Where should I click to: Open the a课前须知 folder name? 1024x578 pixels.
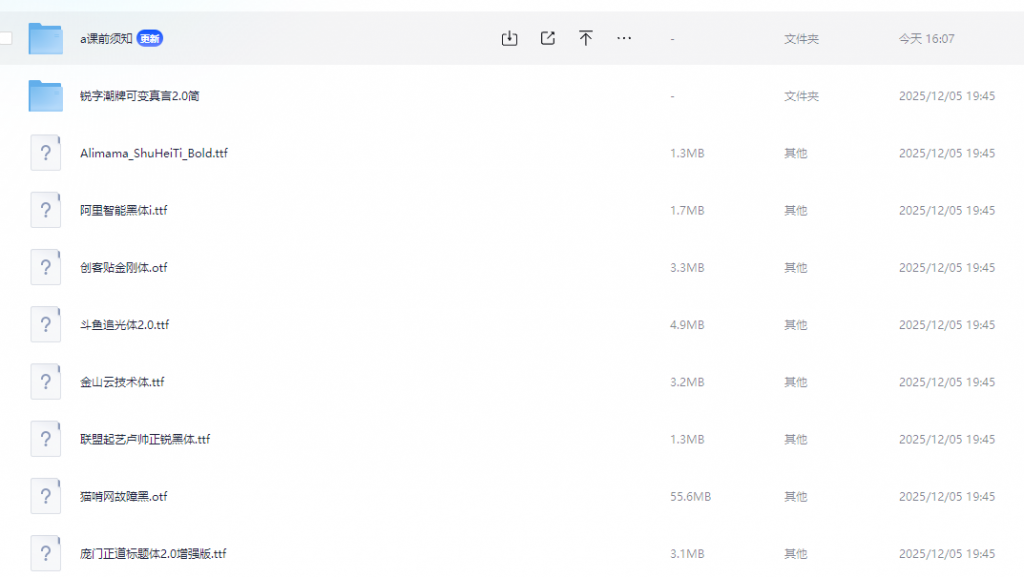(x=106, y=39)
